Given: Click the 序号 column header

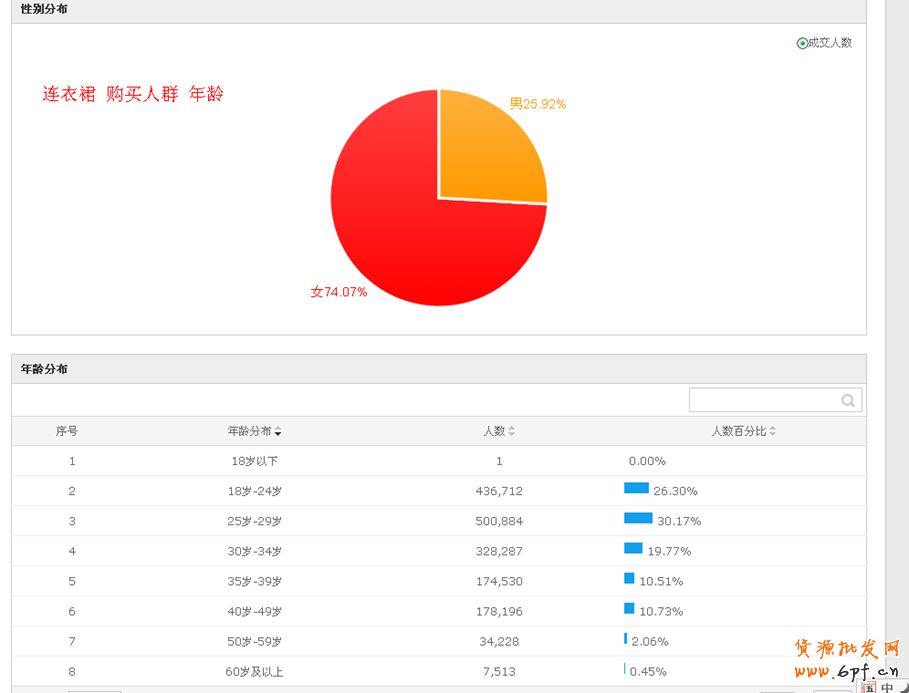Looking at the screenshot, I should tap(67, 431).
